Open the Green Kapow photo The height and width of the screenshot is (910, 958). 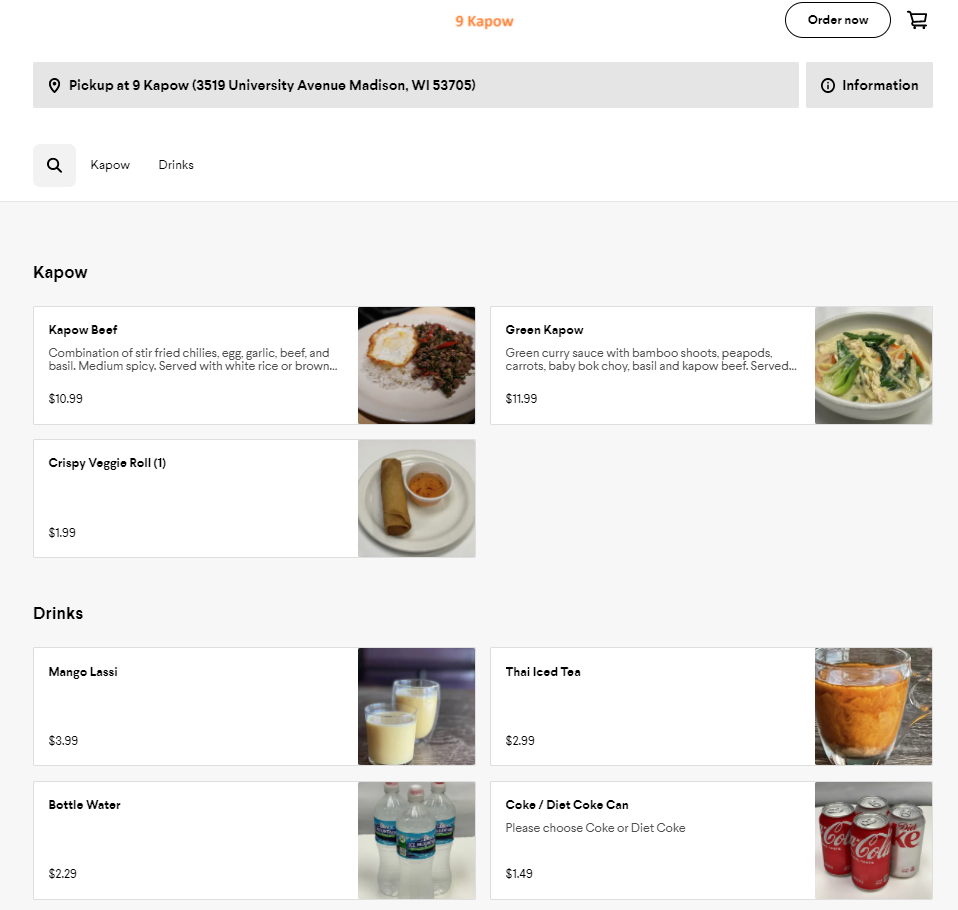(x=873, y=365)
